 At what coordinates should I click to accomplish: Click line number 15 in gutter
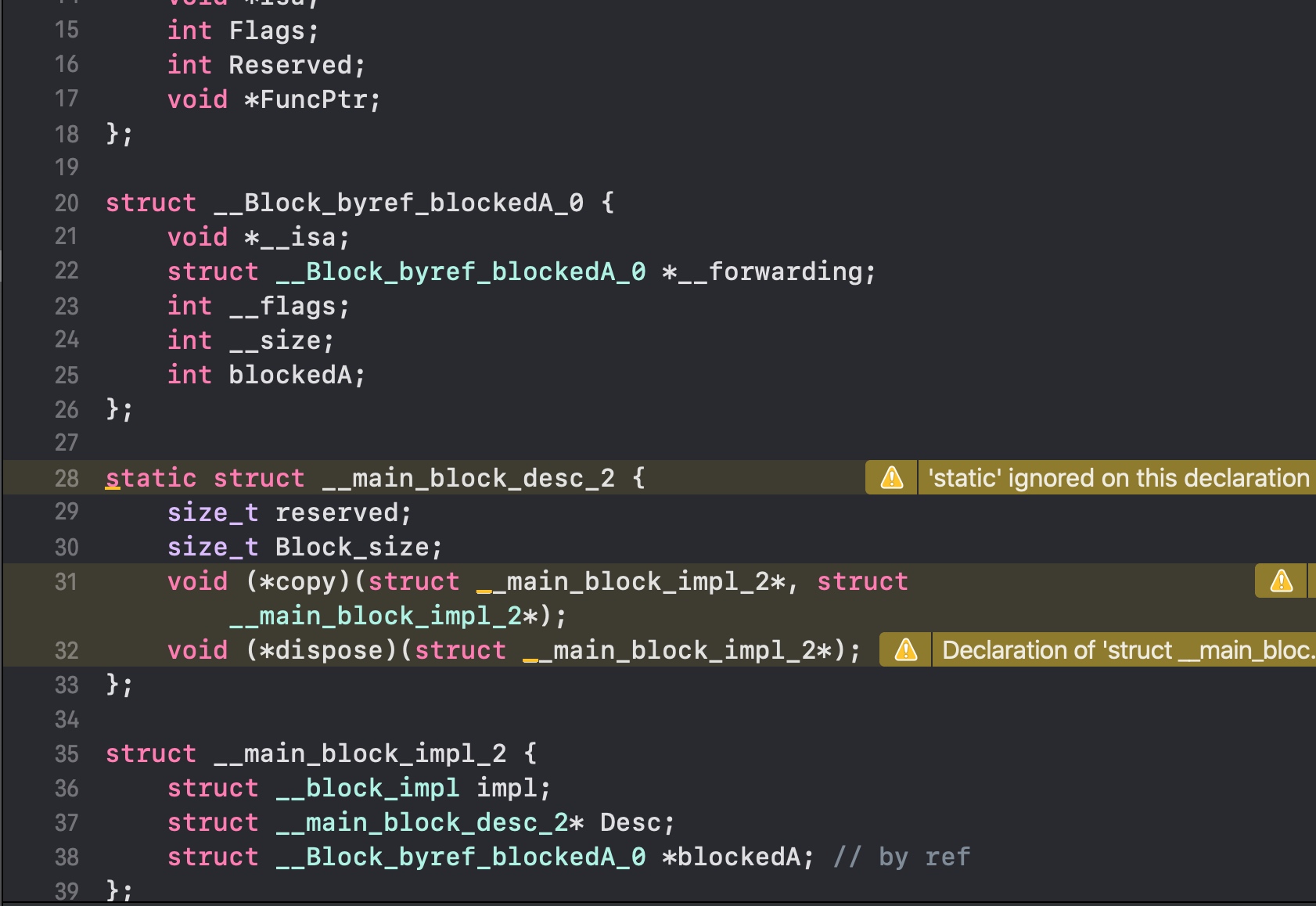click(67, 30)
